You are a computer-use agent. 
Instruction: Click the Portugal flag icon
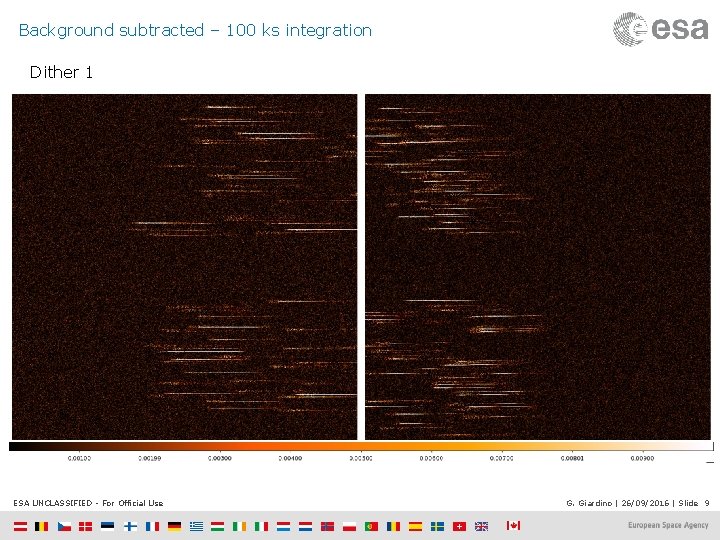point(371,526)
